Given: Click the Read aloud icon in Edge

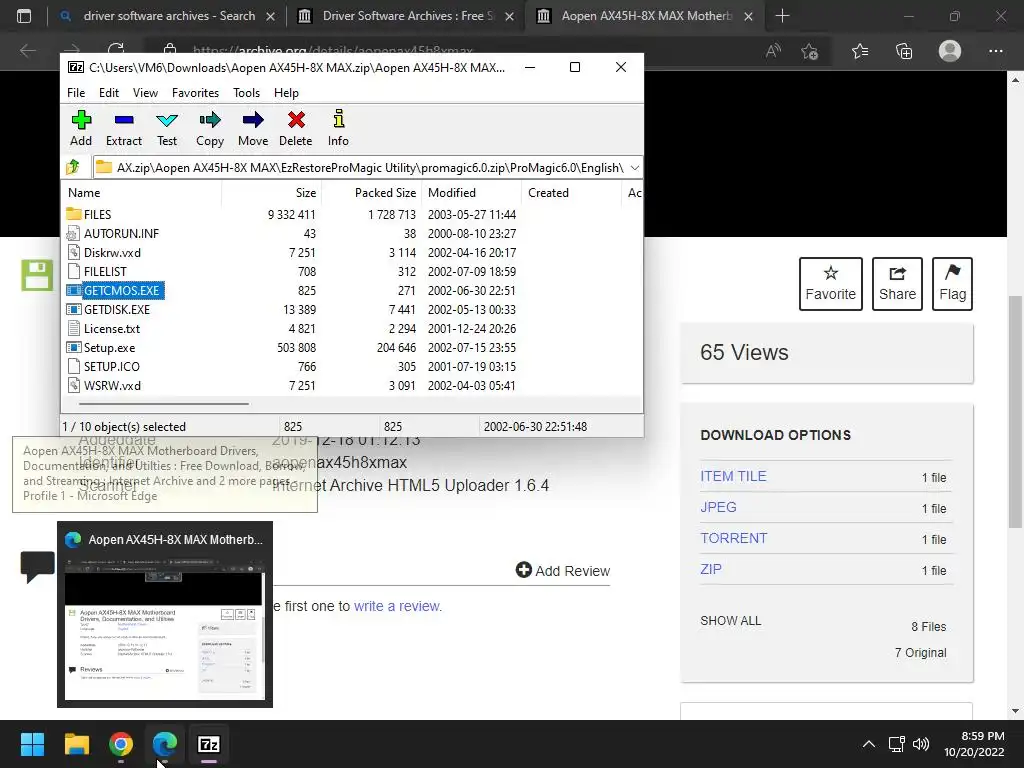Looking at the screenshot, I should pyautogui.click(x=773, y=51).
